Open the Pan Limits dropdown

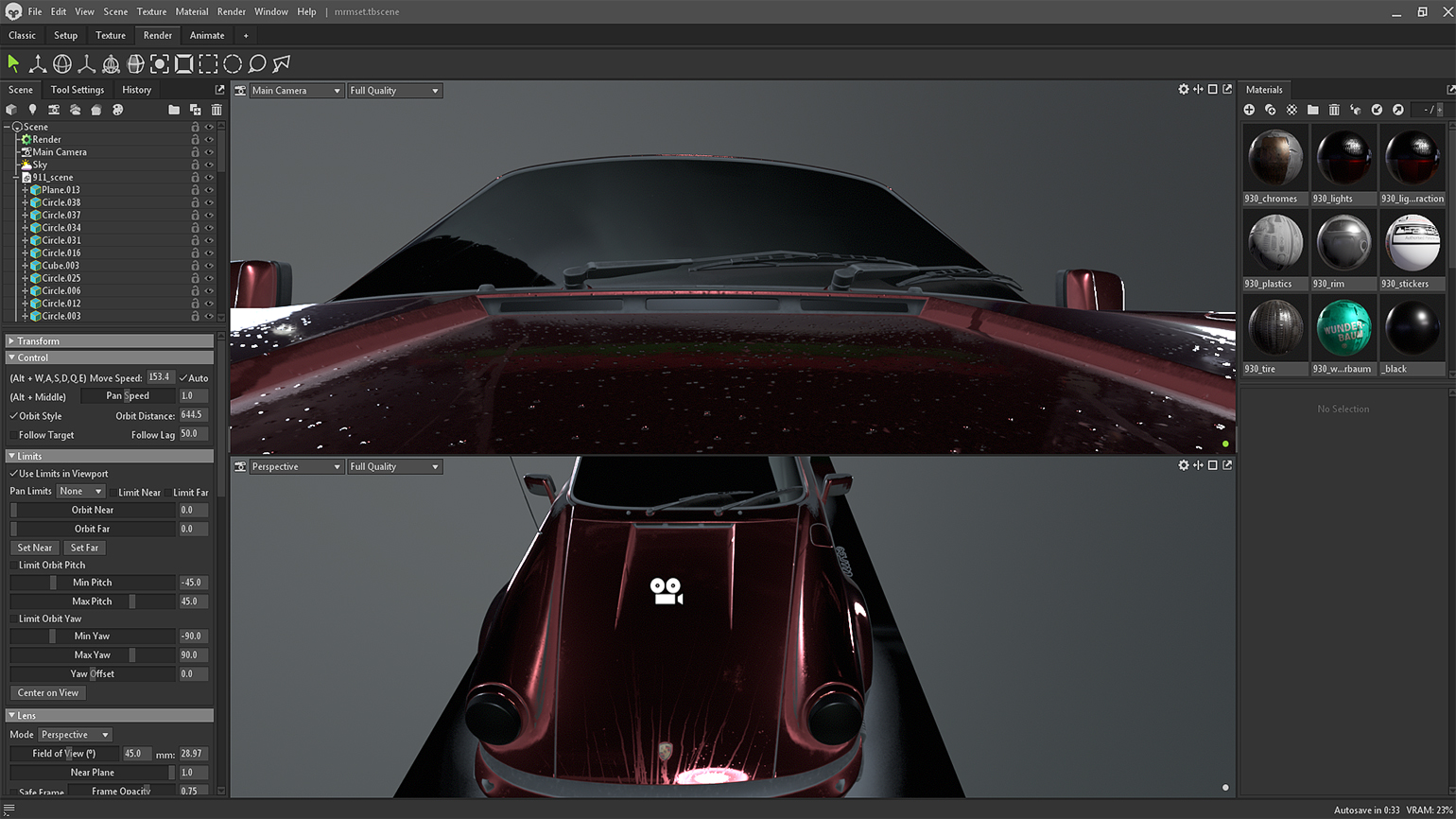80,492
